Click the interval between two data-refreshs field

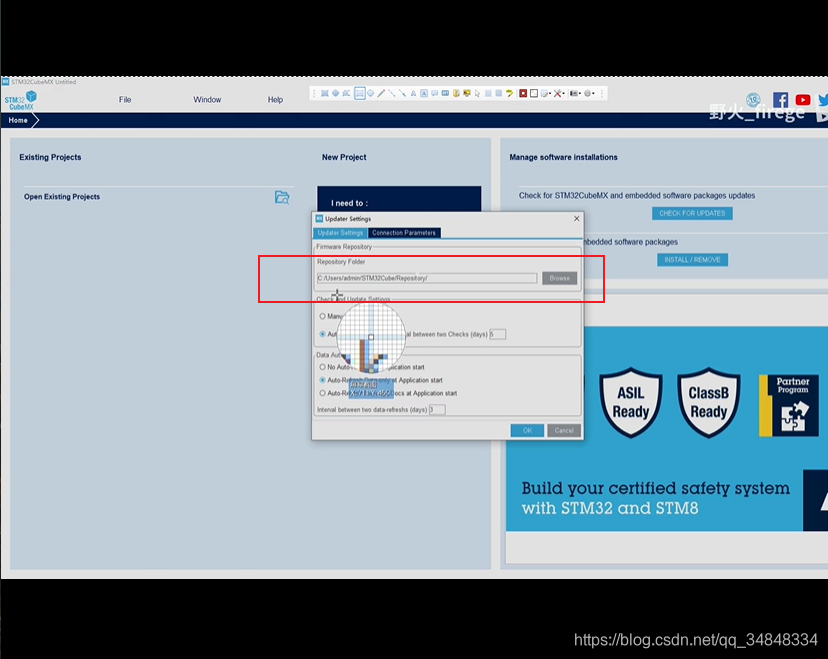(437, 410)
